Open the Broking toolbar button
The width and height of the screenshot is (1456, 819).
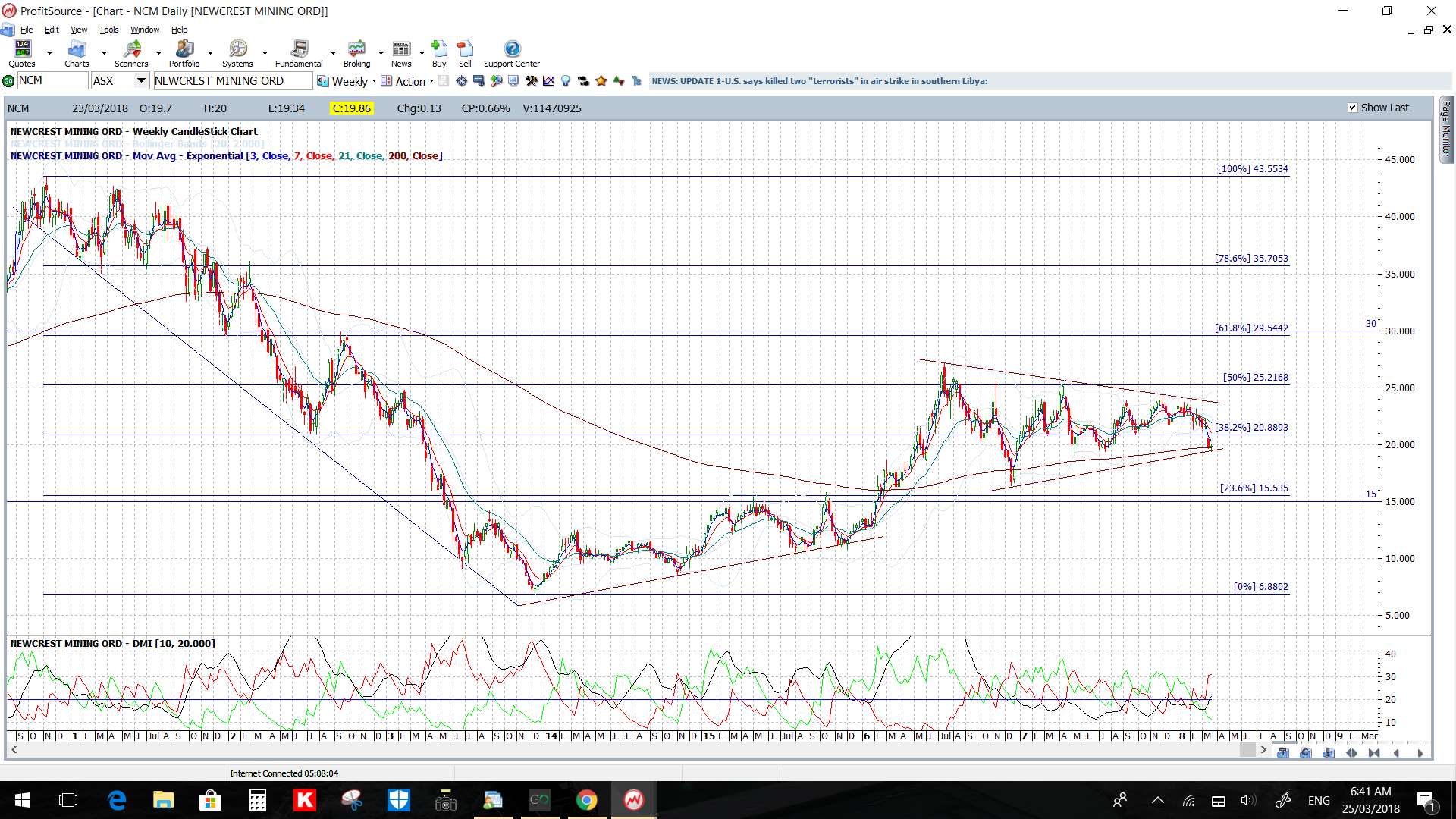(356, 54)
